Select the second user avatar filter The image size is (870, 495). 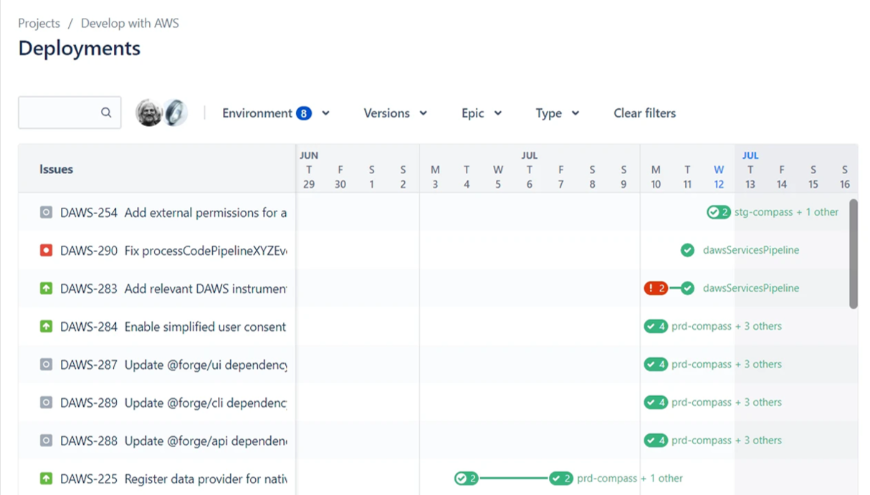point(176,113)
